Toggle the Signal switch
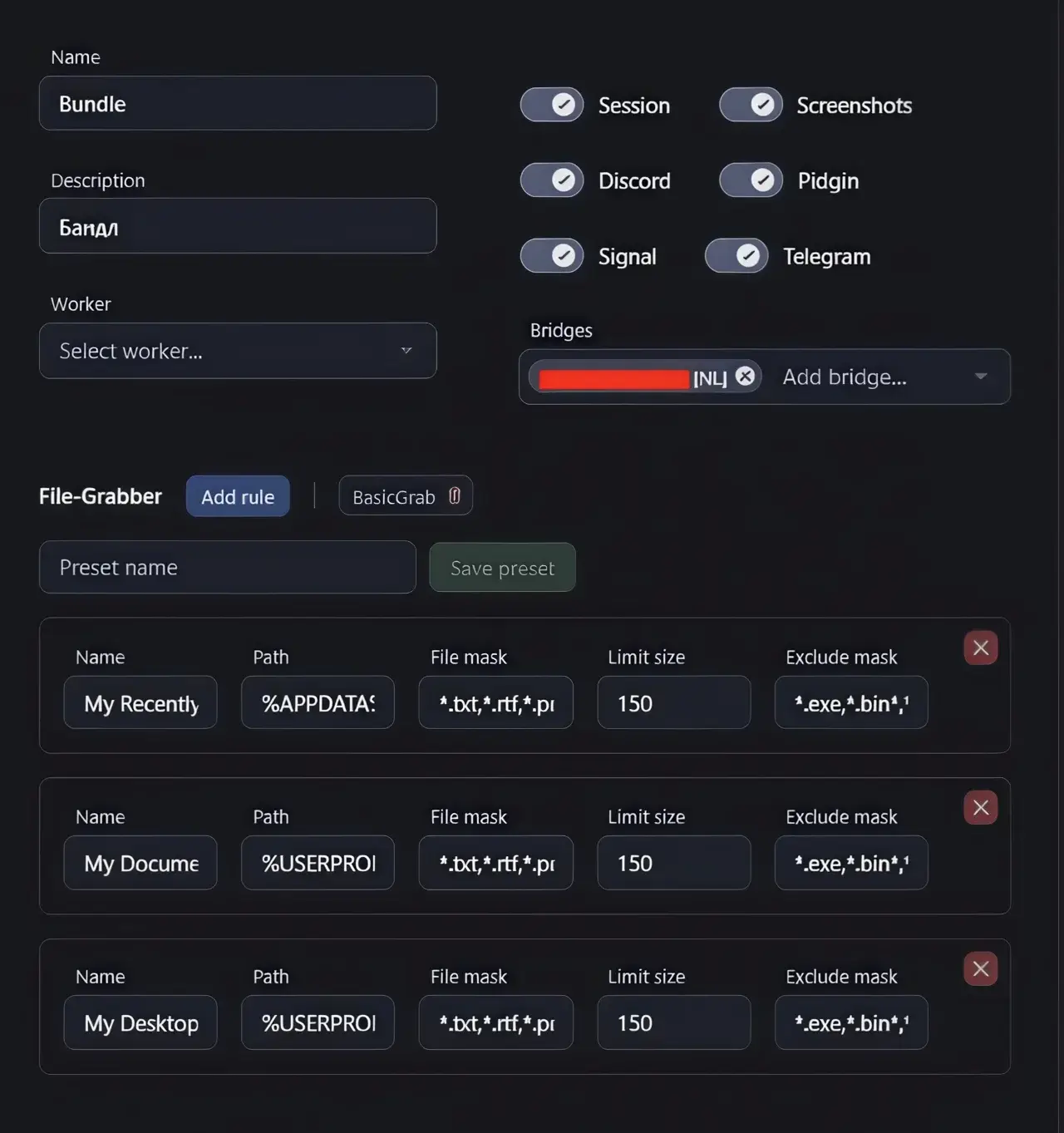The image size is (1064, 1133). pyautogui.click(x=552, y=256)
